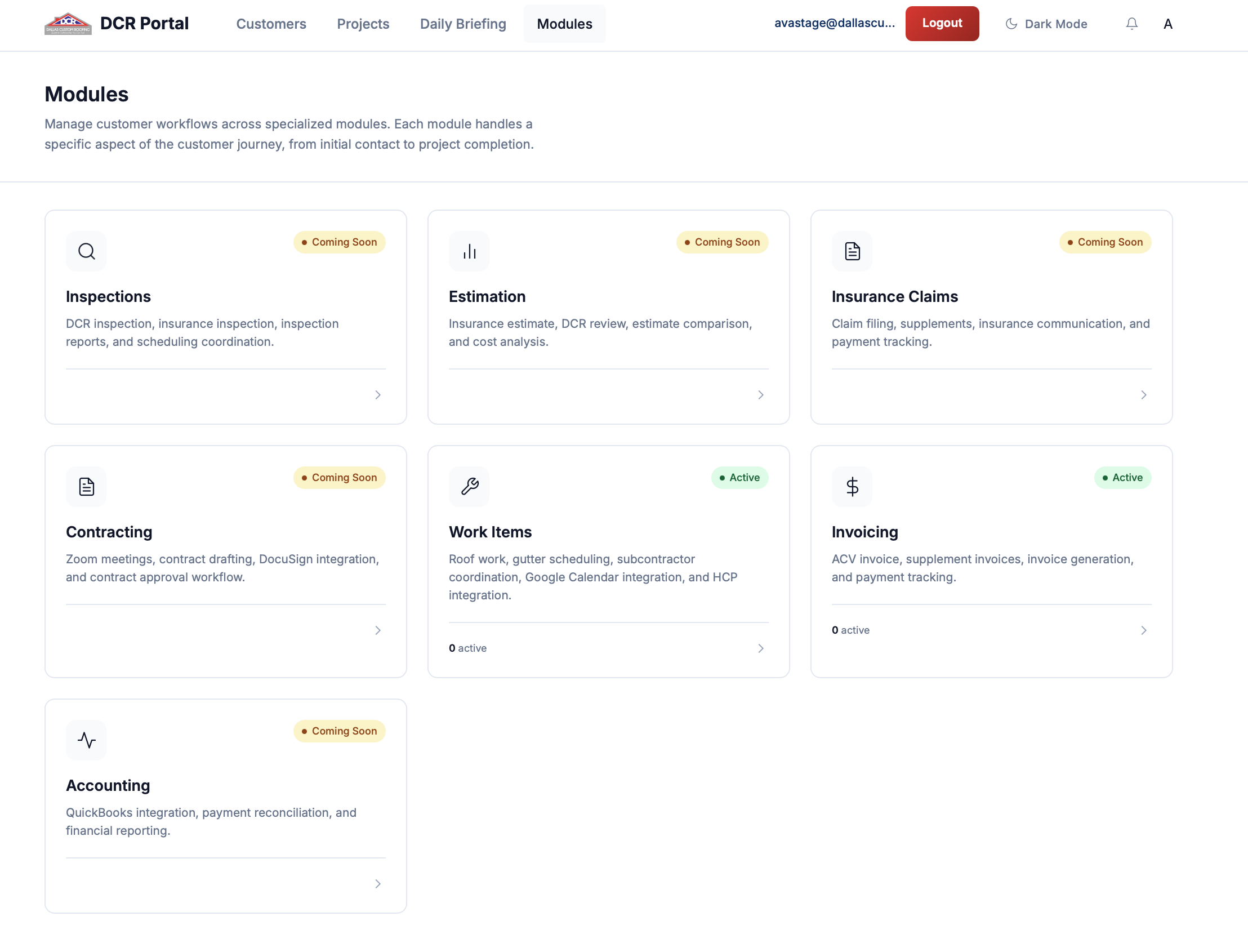Toggle Dark Mode
Image resolution: width=1248 pixels, height=952 pixels.
[1046, 24]
